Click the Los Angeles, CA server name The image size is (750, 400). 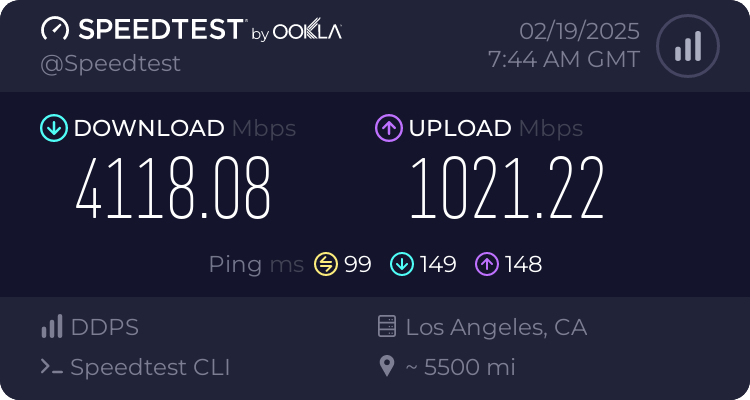[x=496, y=327]
